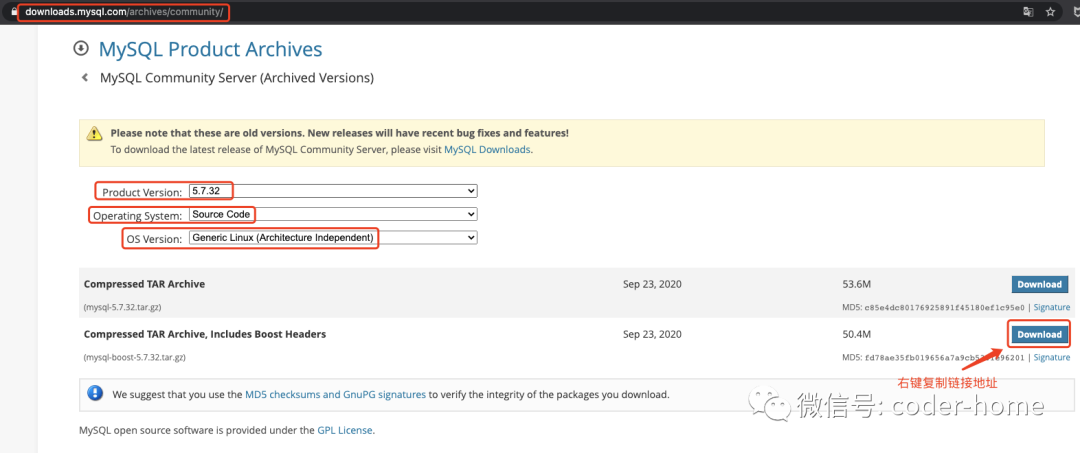This screenshot has width=1080, height=453.
Task: Follow the MySQL Downloads link
Action: tap(487, 150)
